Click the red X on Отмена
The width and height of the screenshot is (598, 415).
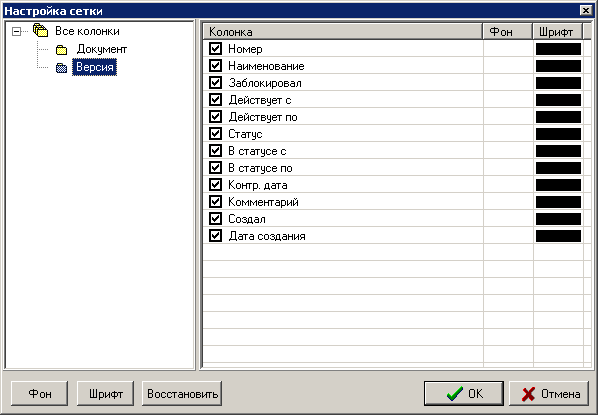528,394
